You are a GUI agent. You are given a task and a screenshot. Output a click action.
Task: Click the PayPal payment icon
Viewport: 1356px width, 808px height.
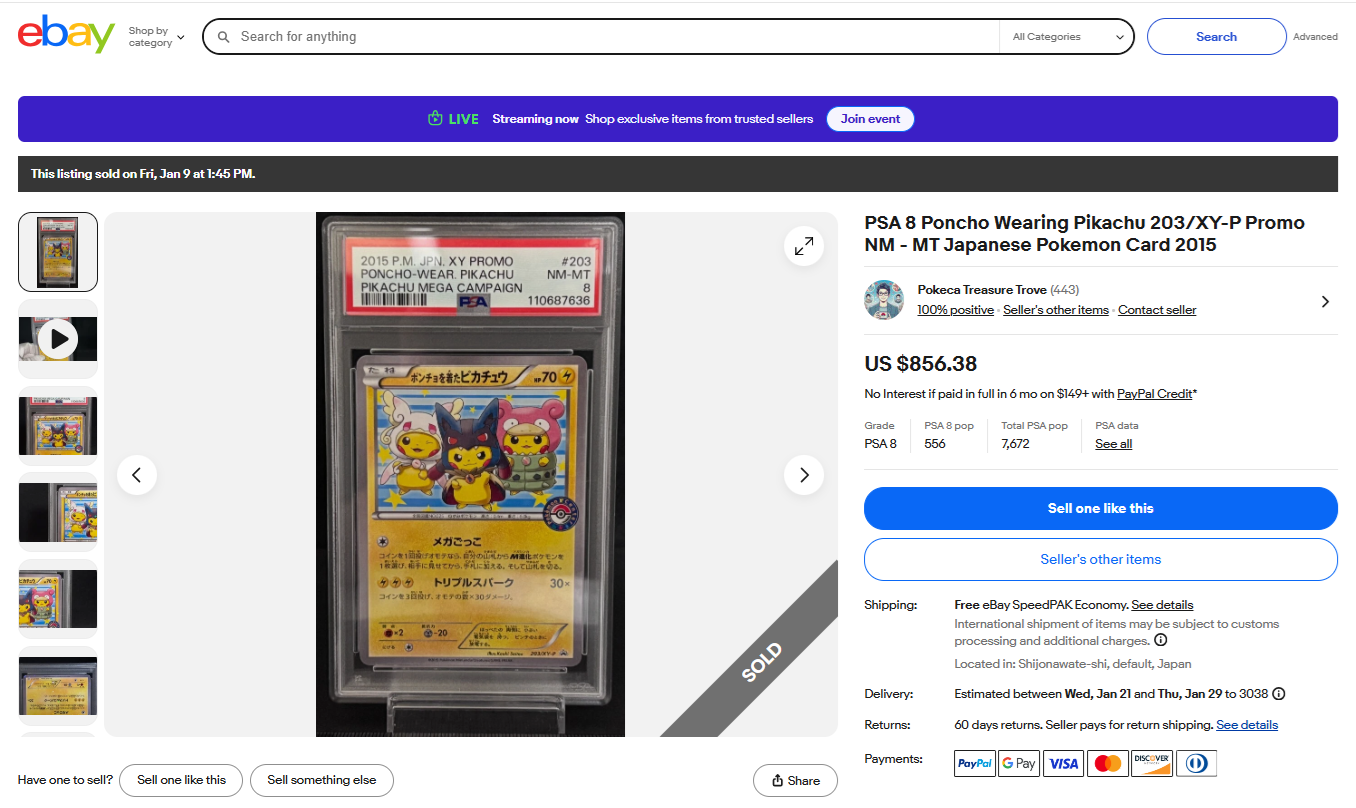point(974,763)
